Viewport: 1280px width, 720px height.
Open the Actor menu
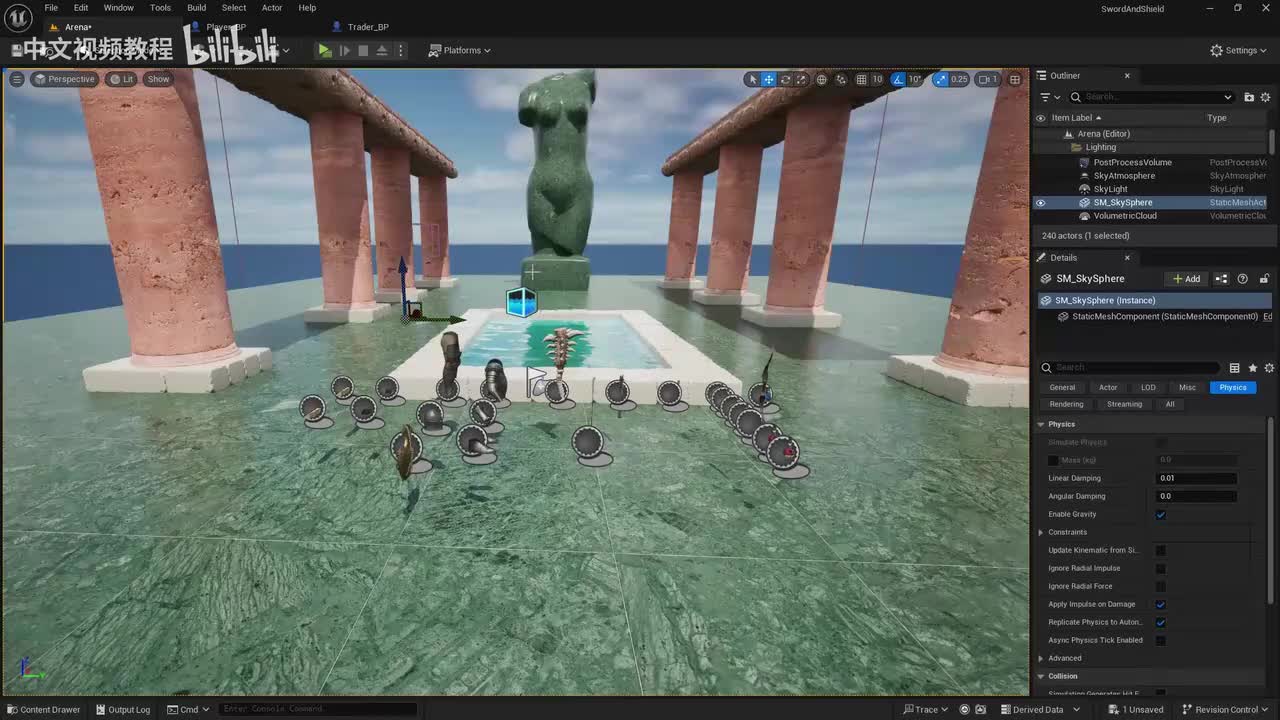[x=272, y=7]
